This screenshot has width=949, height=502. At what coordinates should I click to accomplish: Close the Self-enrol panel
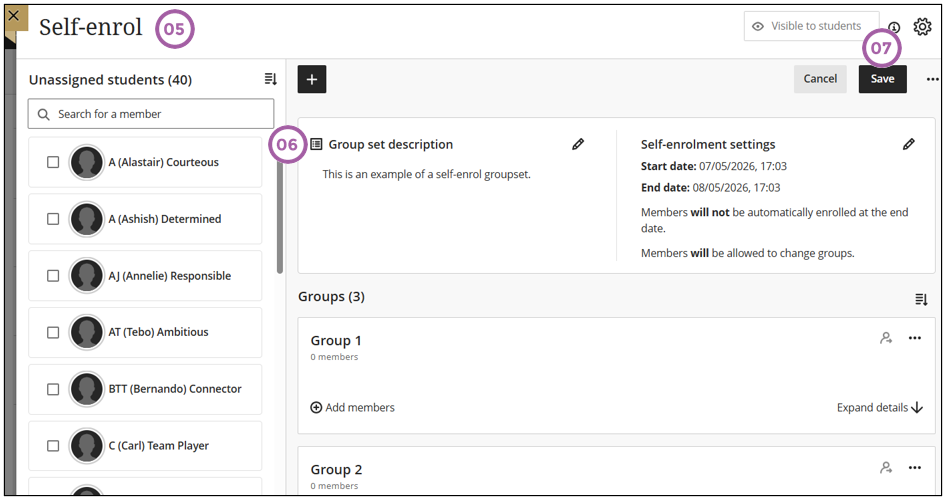click(14, 15)
